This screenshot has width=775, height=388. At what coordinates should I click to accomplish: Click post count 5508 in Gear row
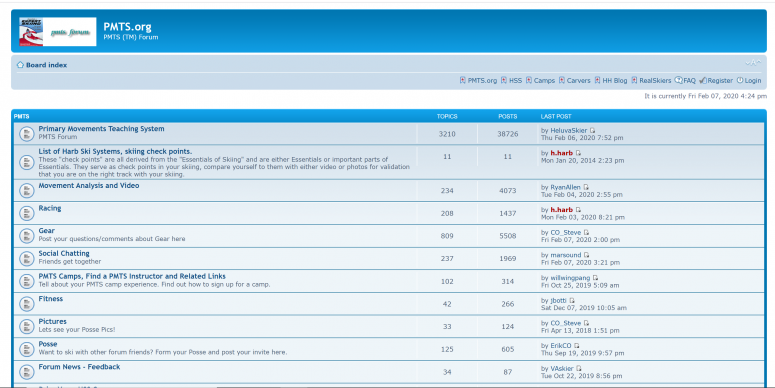tap(508, 236)
